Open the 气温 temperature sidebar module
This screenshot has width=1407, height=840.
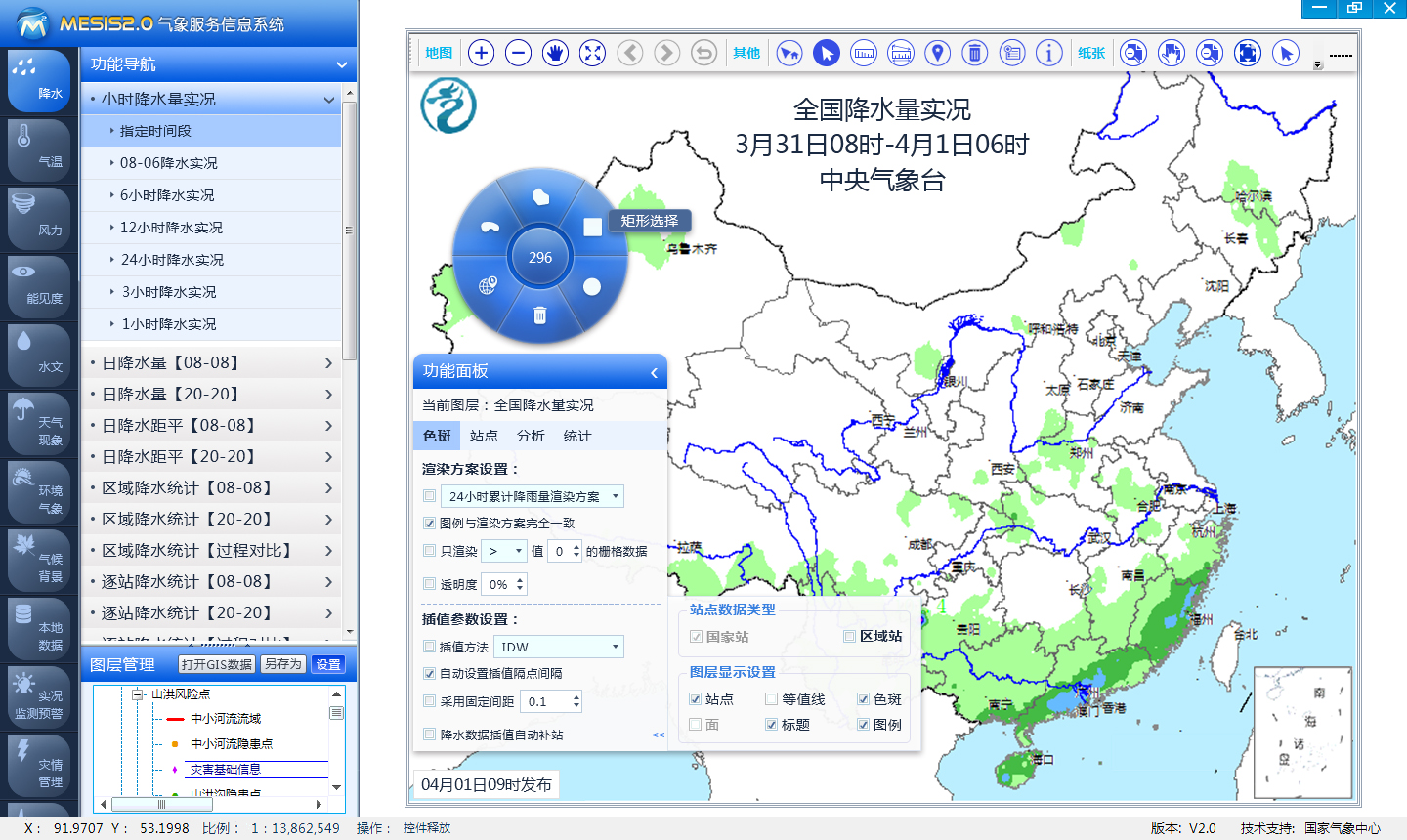tap(39, 148)
